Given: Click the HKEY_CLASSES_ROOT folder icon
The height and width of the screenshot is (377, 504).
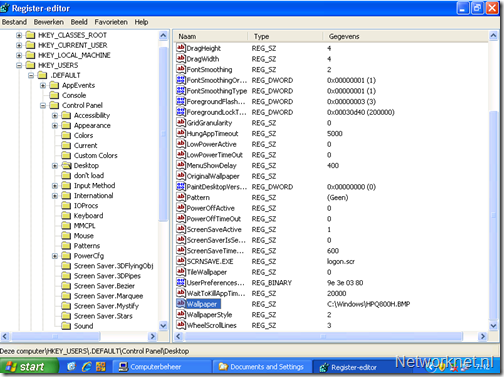Looking at the screenshot, I should tap(30, 35).
